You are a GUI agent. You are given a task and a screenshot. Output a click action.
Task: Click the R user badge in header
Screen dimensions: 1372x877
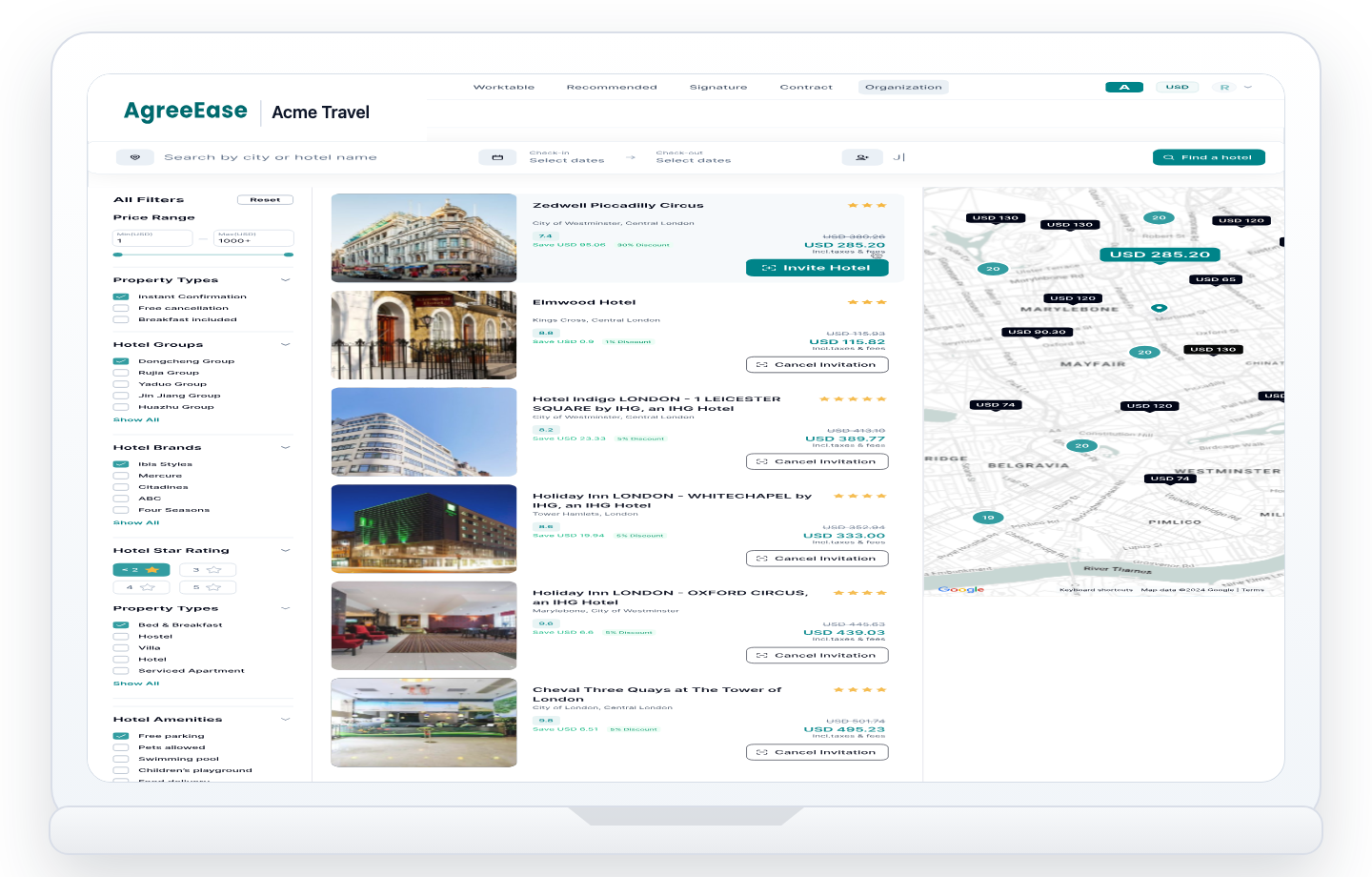click(1224, 87)
